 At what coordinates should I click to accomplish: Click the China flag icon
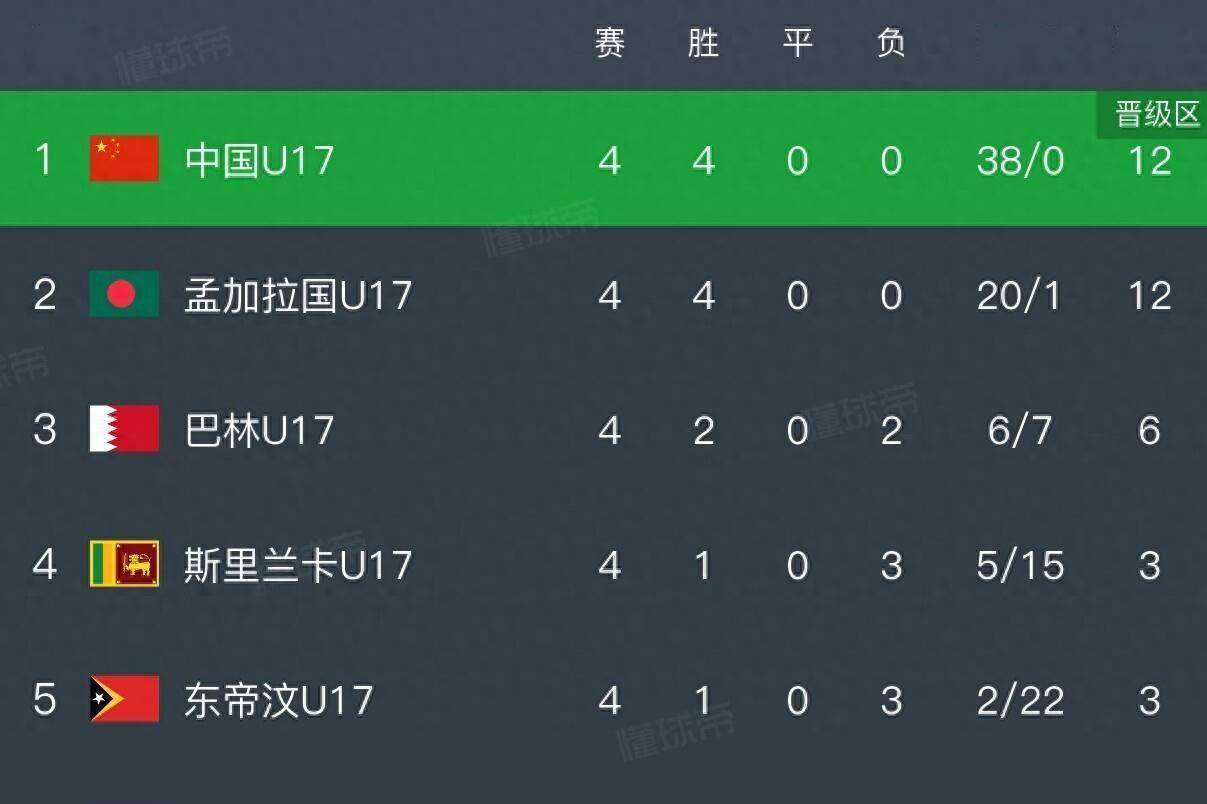click(x=124, y=159)
